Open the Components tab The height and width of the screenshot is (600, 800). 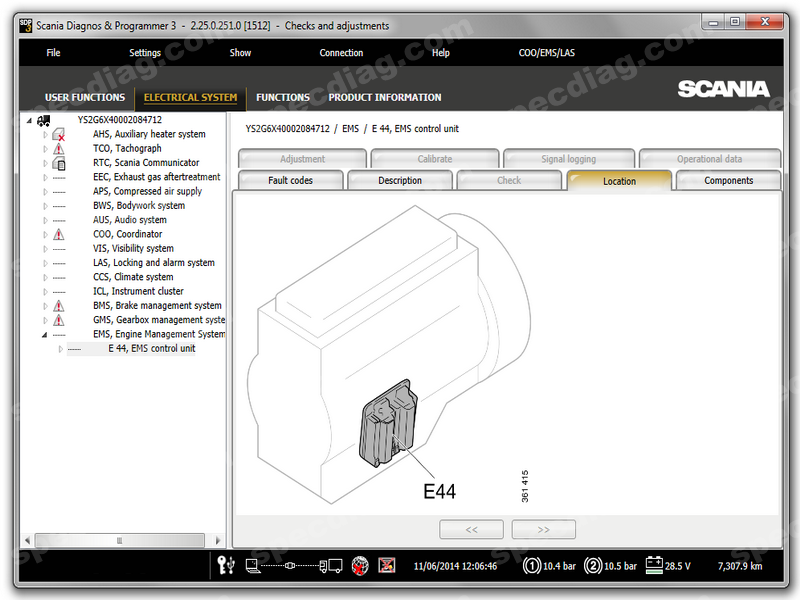click(728, 181)
